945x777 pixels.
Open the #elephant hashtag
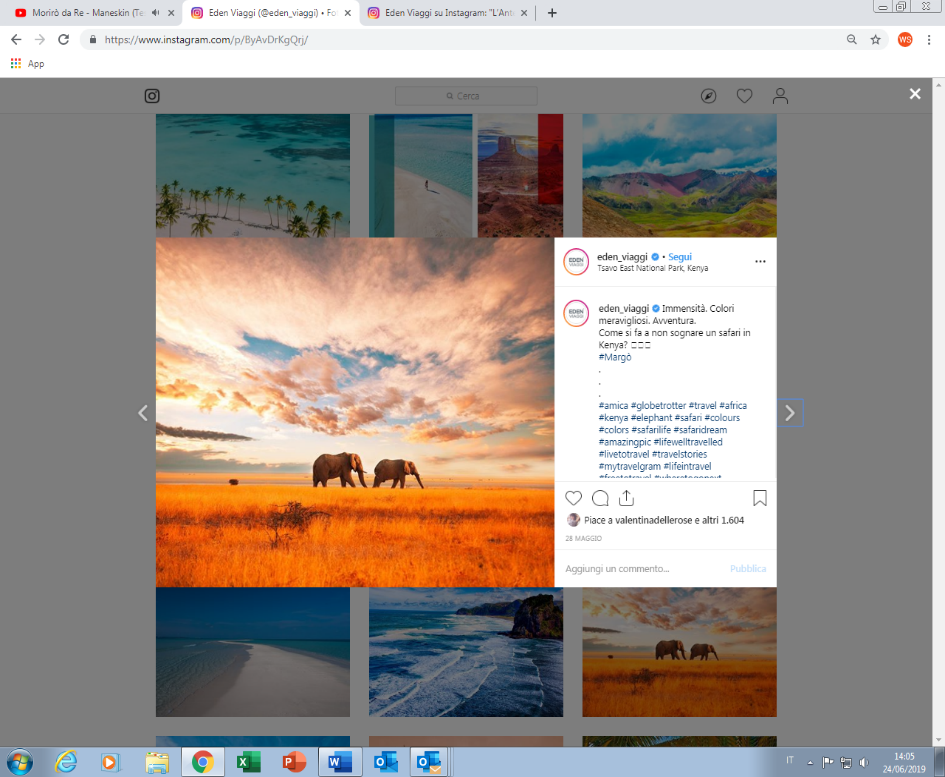pos(651,418)
